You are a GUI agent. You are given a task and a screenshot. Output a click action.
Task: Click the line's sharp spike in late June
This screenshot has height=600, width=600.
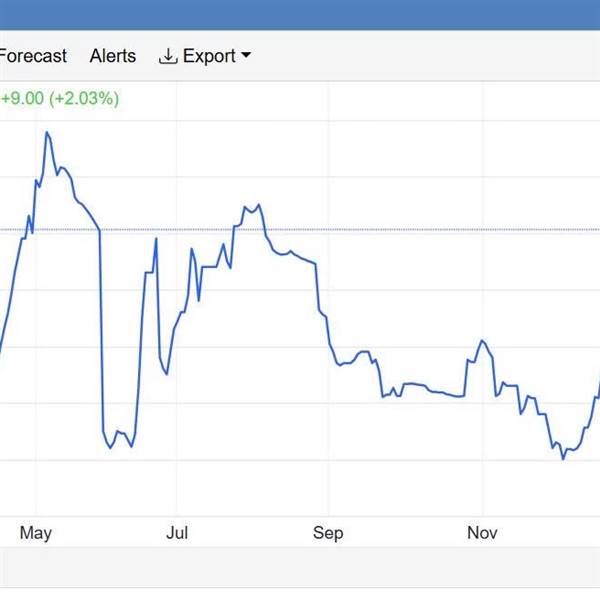156,239
